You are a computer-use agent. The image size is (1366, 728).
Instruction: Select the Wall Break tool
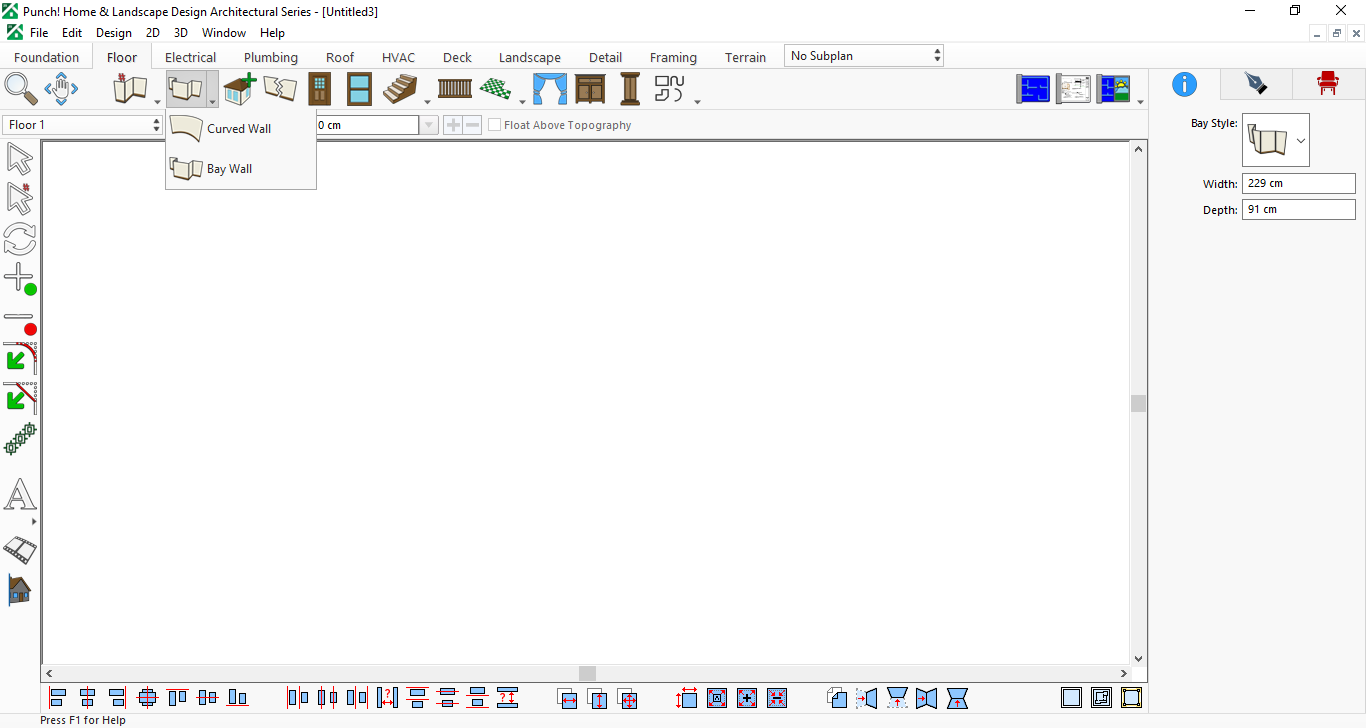click(x=280, y=89)
